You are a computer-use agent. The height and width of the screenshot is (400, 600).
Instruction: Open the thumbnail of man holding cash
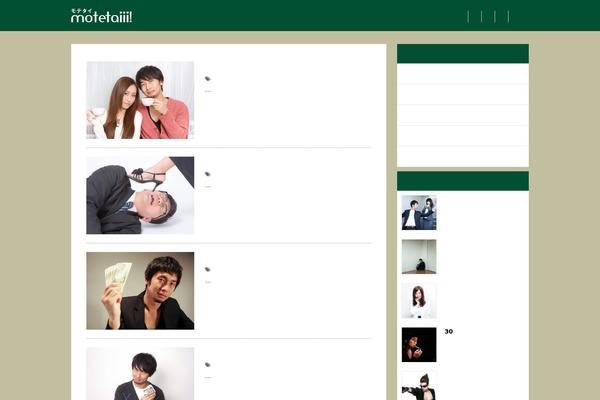pyautogui.click(x=140, y=291)
